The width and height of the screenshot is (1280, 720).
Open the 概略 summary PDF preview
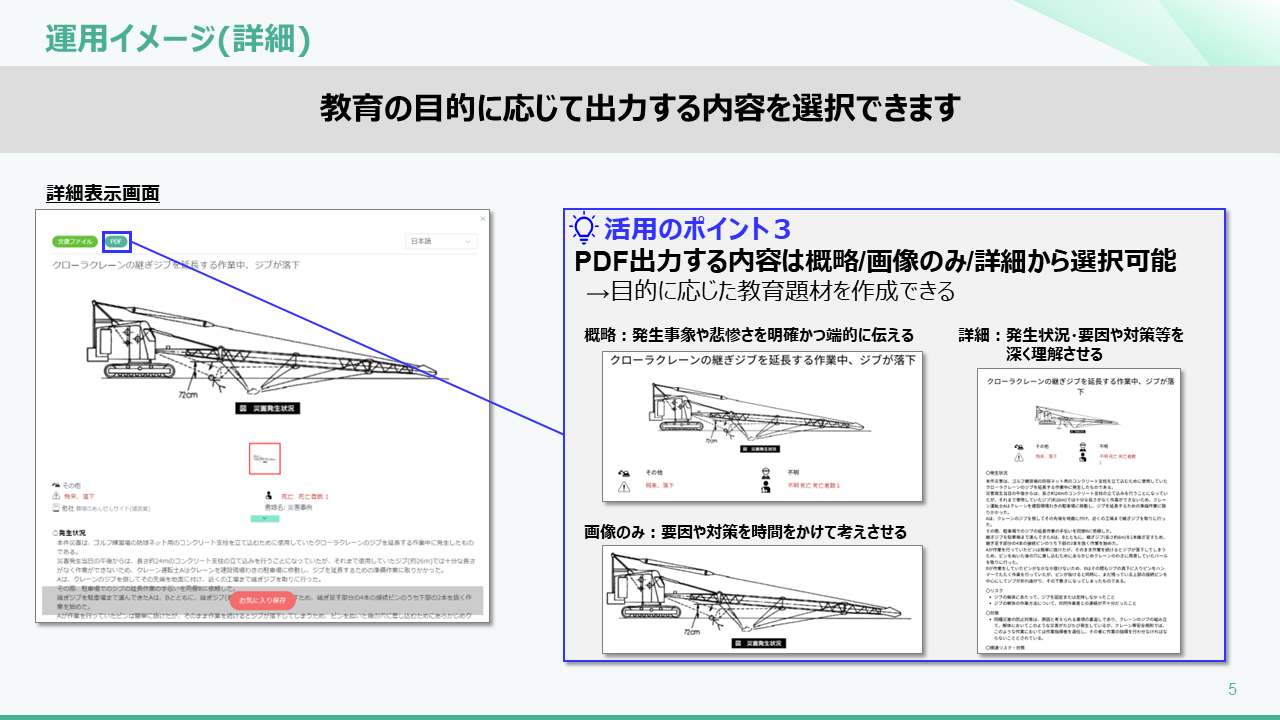tap(761, 426)
